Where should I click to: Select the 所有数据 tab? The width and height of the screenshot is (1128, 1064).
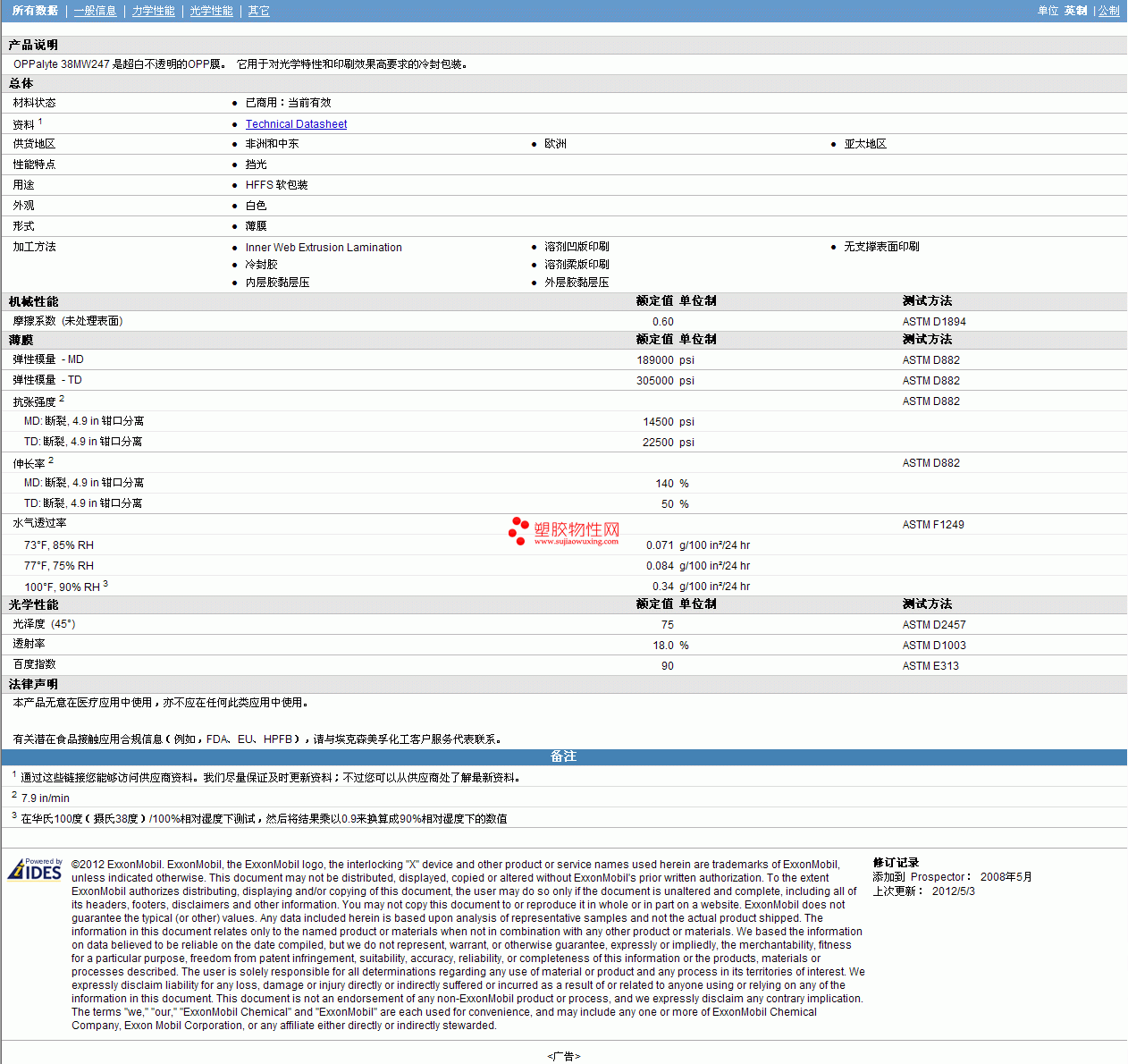point(35,11)
